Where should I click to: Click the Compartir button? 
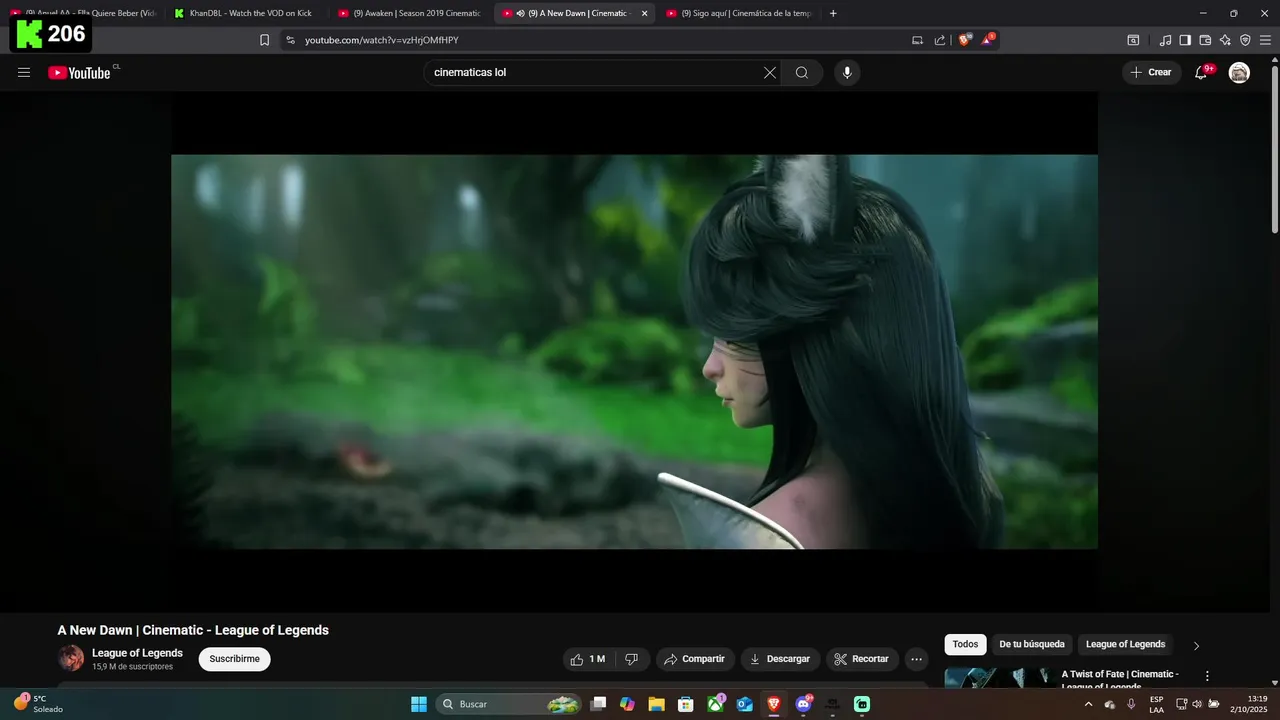[695, 659]
